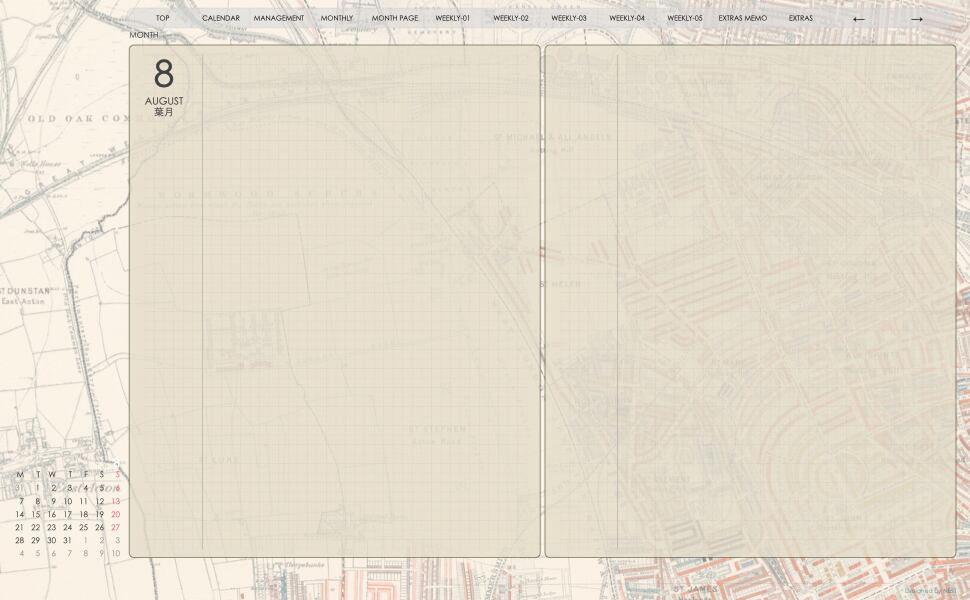
Task: Choose date 18 in mini calendar
Action: [x=84, y=514]
